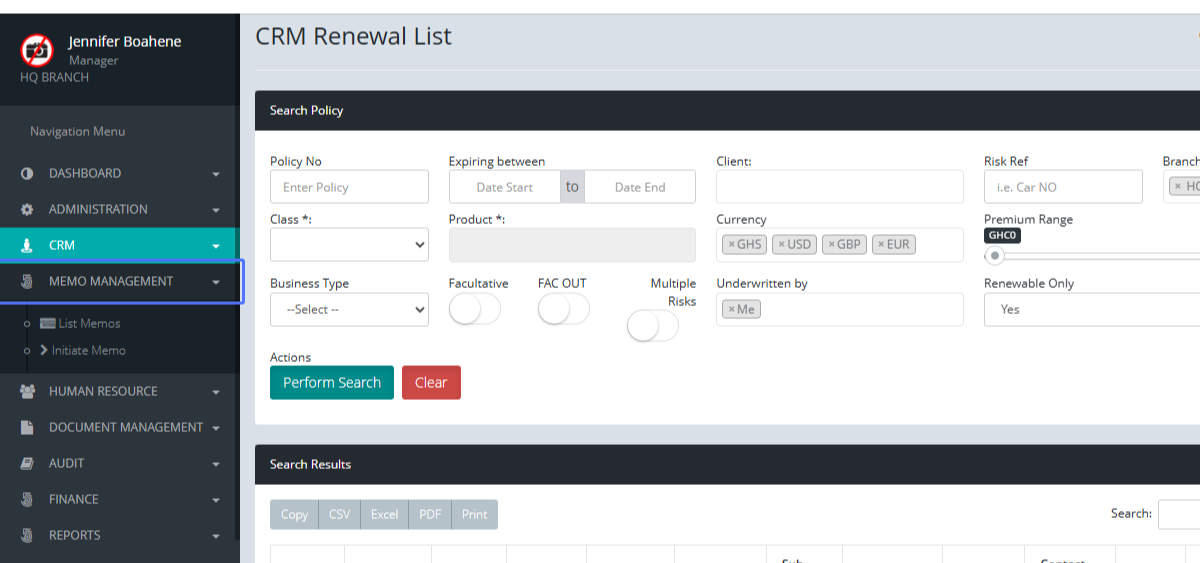Screen dimensions: 1200x563
Task: Click the Policy No input field
Action: click(x=349, y=187)
